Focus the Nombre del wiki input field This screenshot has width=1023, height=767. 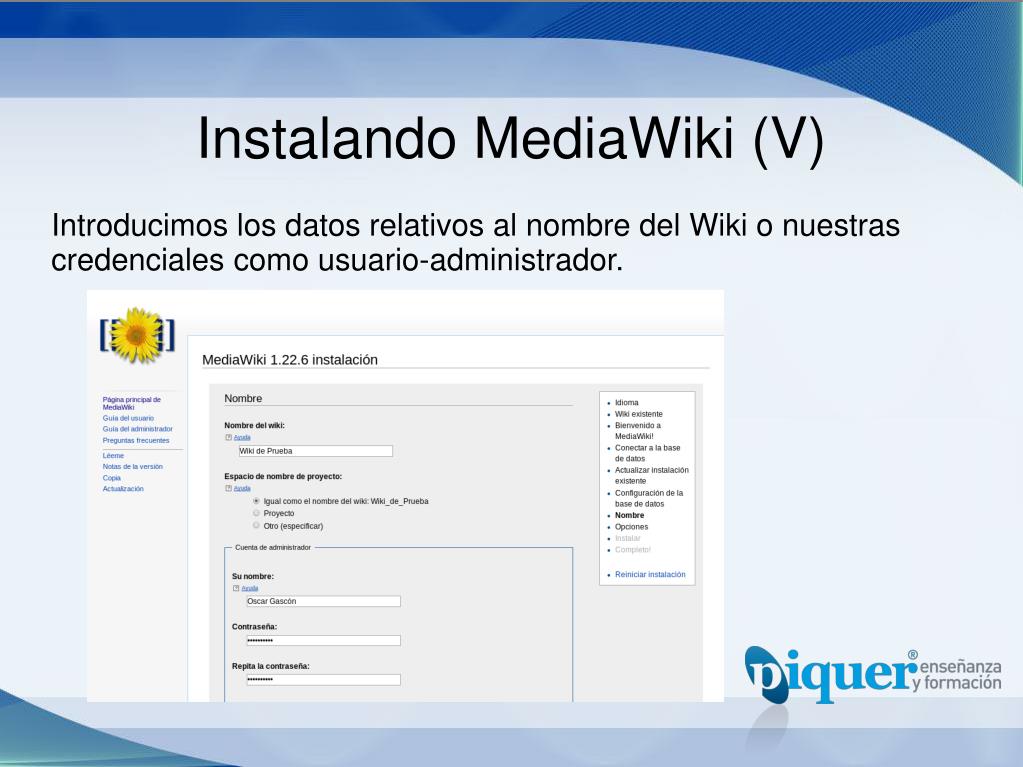[x=316, y=451]
